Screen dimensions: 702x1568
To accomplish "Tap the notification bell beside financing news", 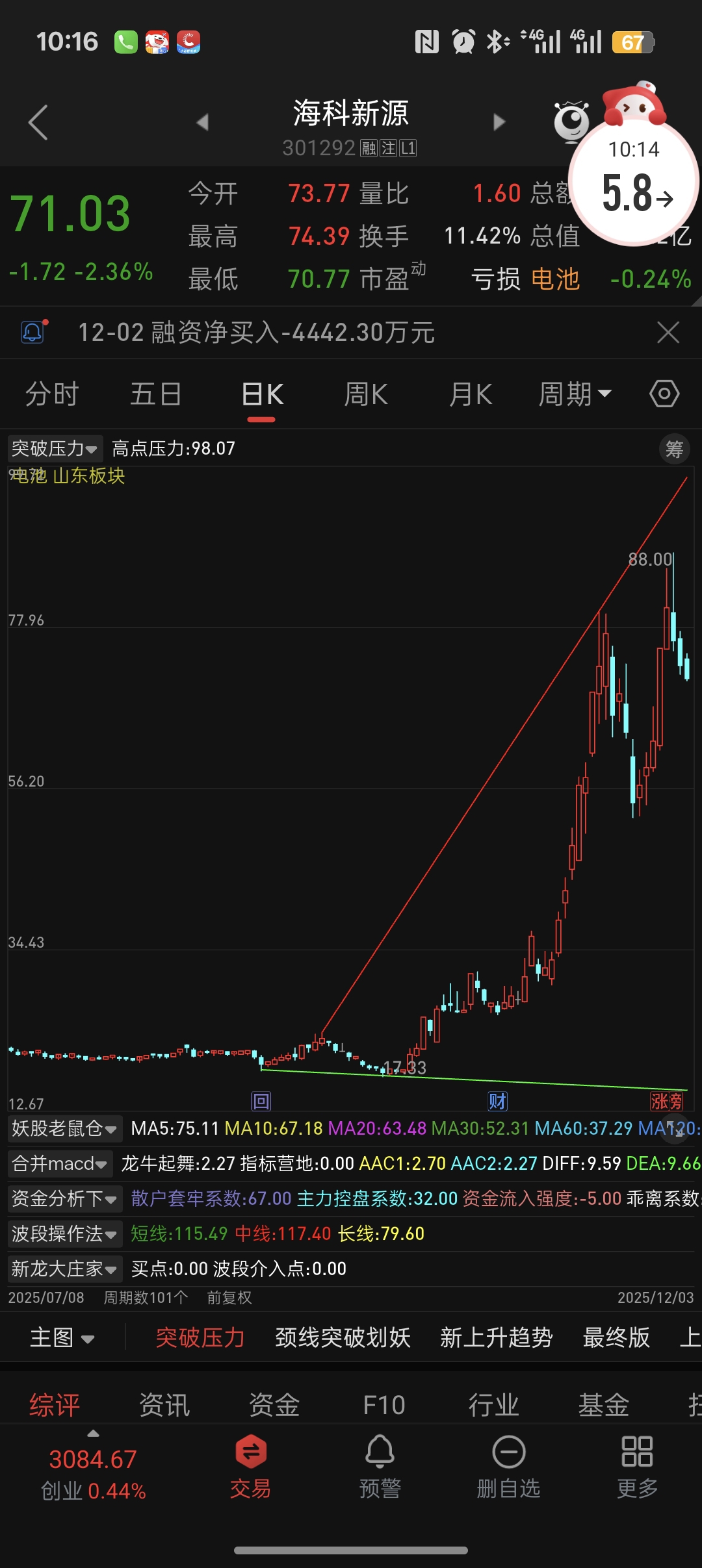I will (33, 333).
